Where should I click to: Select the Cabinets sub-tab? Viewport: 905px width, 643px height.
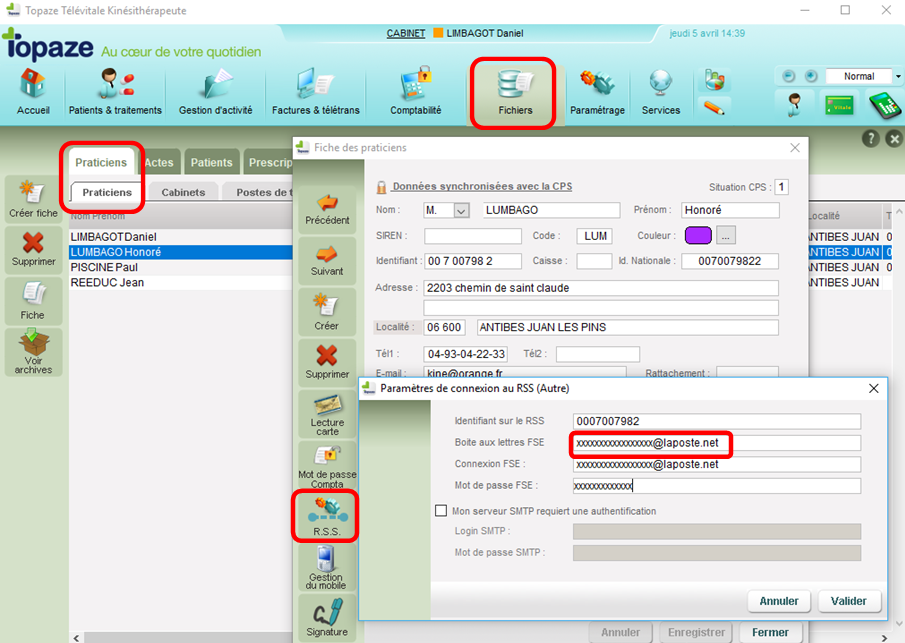pyautogui.click(x=183, y=192)
